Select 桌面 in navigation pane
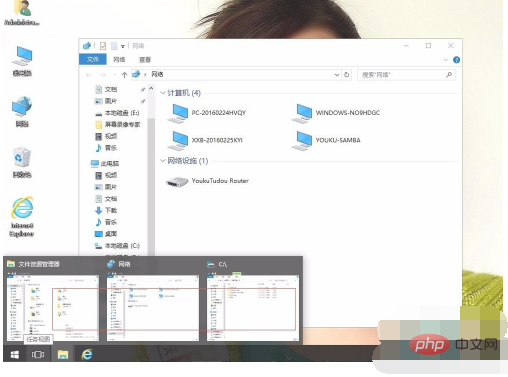This screenshot has width=508, height=377. click(x=106, y=234)
